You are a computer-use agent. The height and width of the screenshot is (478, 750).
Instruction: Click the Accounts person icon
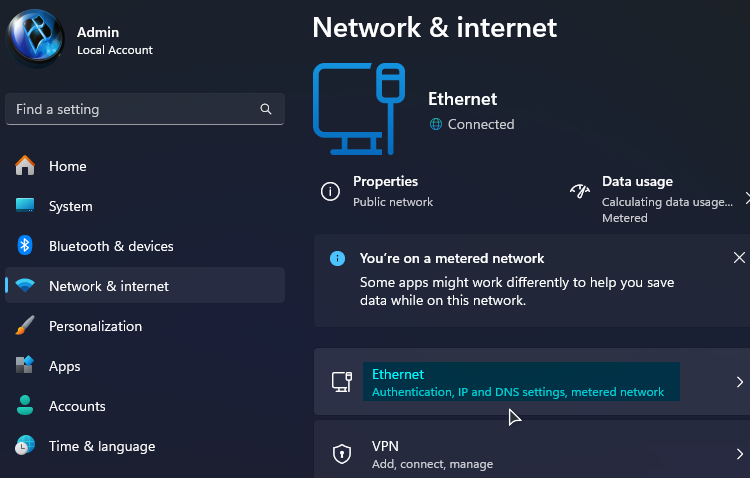pyautogui.click(x=25, y=405)
